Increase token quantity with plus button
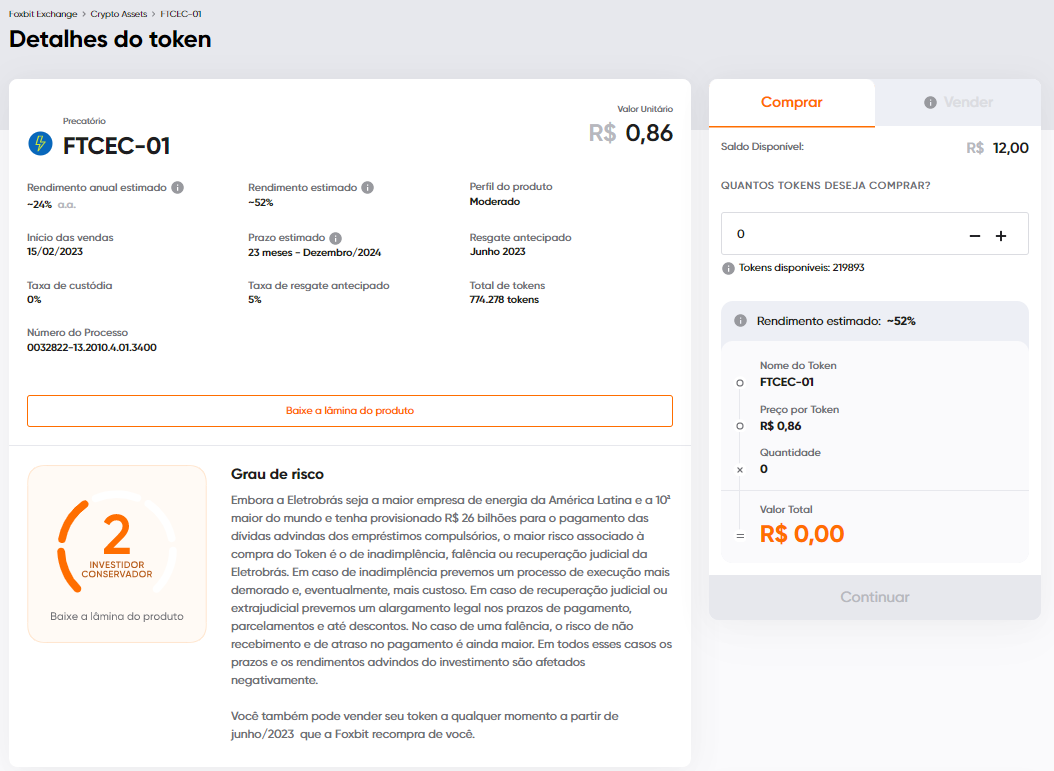1054x771 pixels. (1001, 235)
